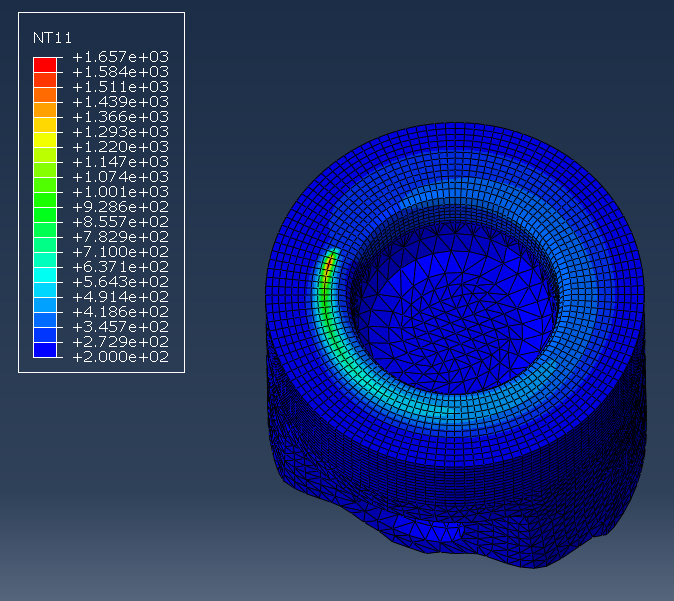Click the +8.557e+02 legend label
The image size is (674, 601).
pyautogui.click(x=120, y=222)
